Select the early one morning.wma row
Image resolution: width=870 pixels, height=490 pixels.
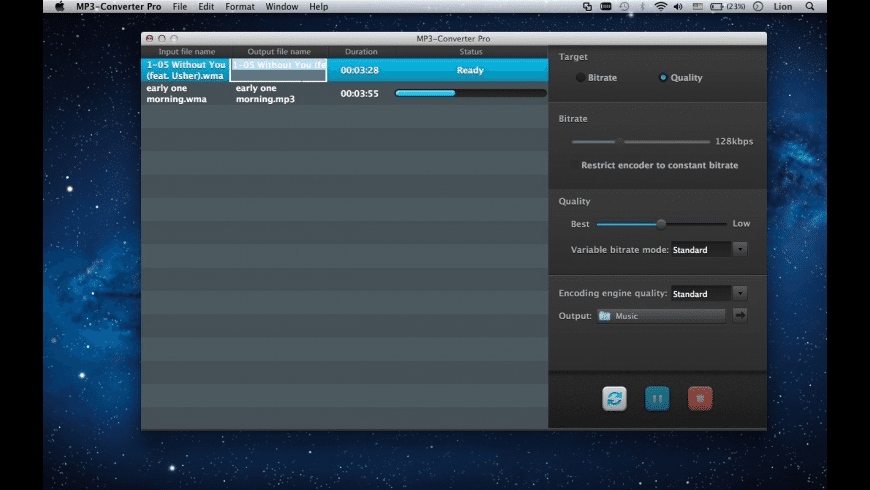point(344,93)
